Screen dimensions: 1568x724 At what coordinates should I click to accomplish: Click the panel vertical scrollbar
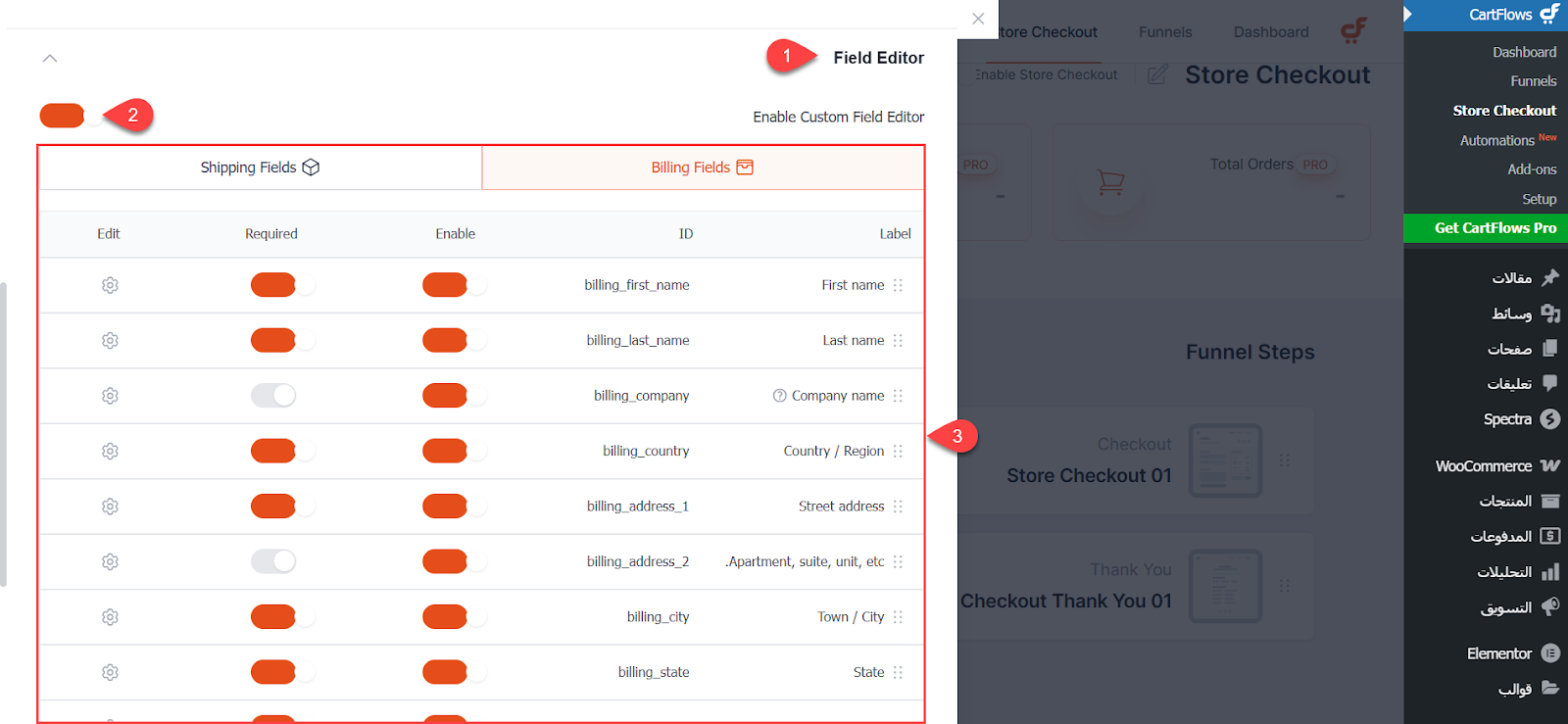[x=3, y=434]
